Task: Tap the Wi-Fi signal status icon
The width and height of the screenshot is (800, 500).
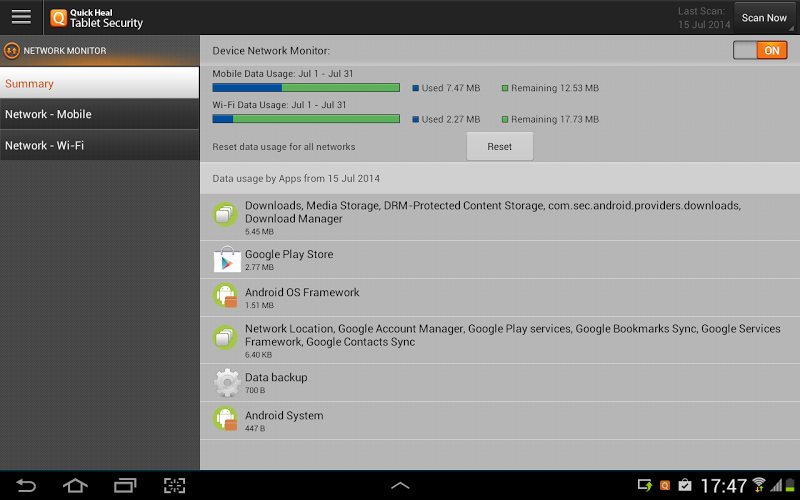Action: [759, 485]
